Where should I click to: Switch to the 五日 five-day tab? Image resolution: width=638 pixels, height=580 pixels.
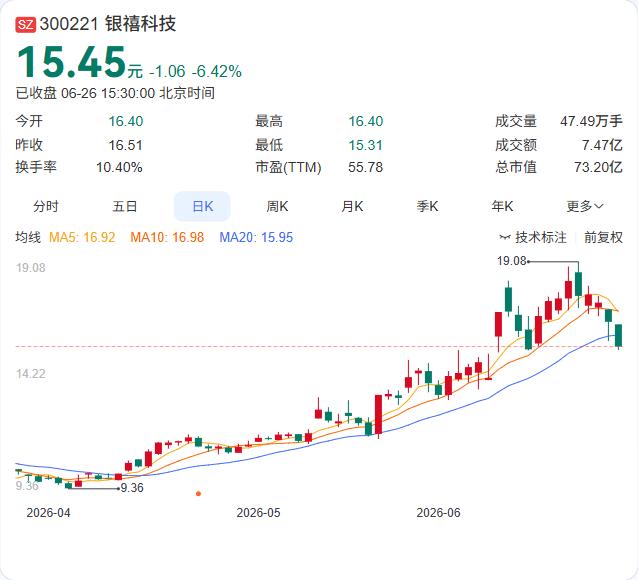tap(125, 206)
